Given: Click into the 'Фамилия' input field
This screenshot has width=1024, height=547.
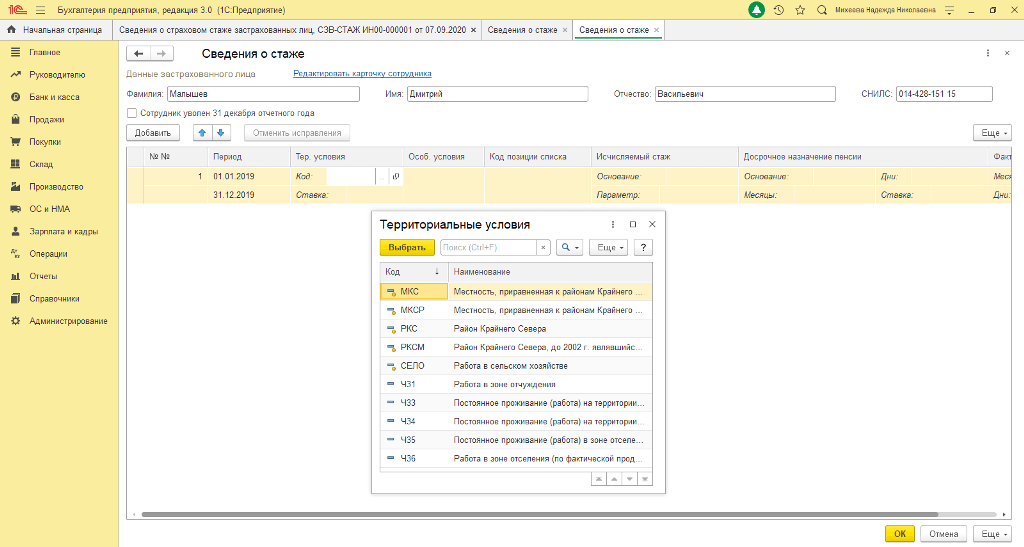Looking at the screenshot, I should [x=262, y=94].
